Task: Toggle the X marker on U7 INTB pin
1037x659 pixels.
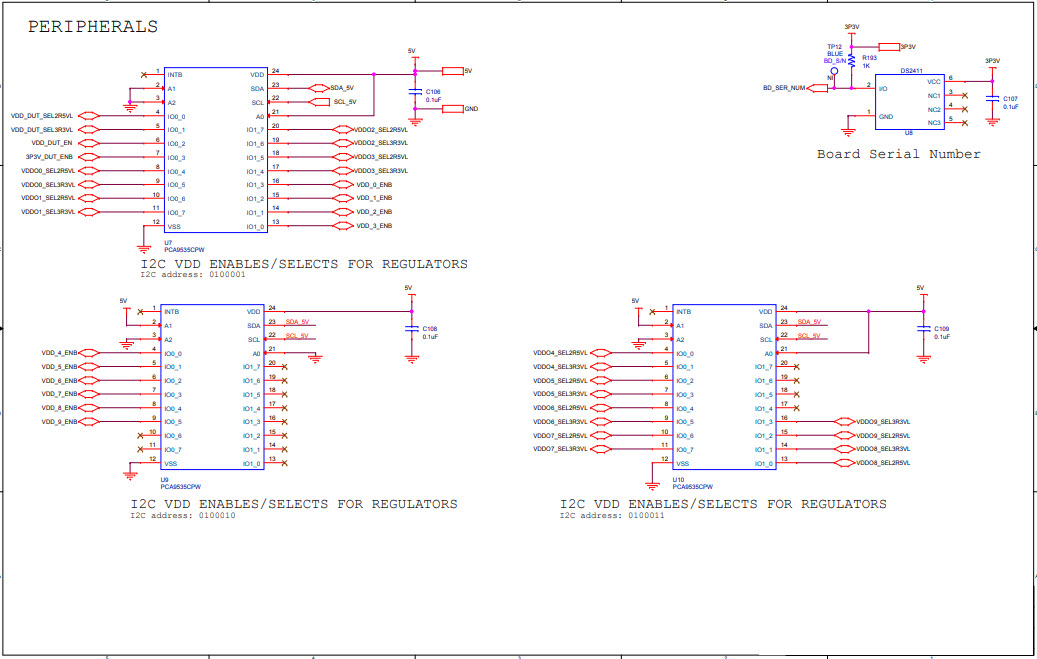Action: (142, 74)
